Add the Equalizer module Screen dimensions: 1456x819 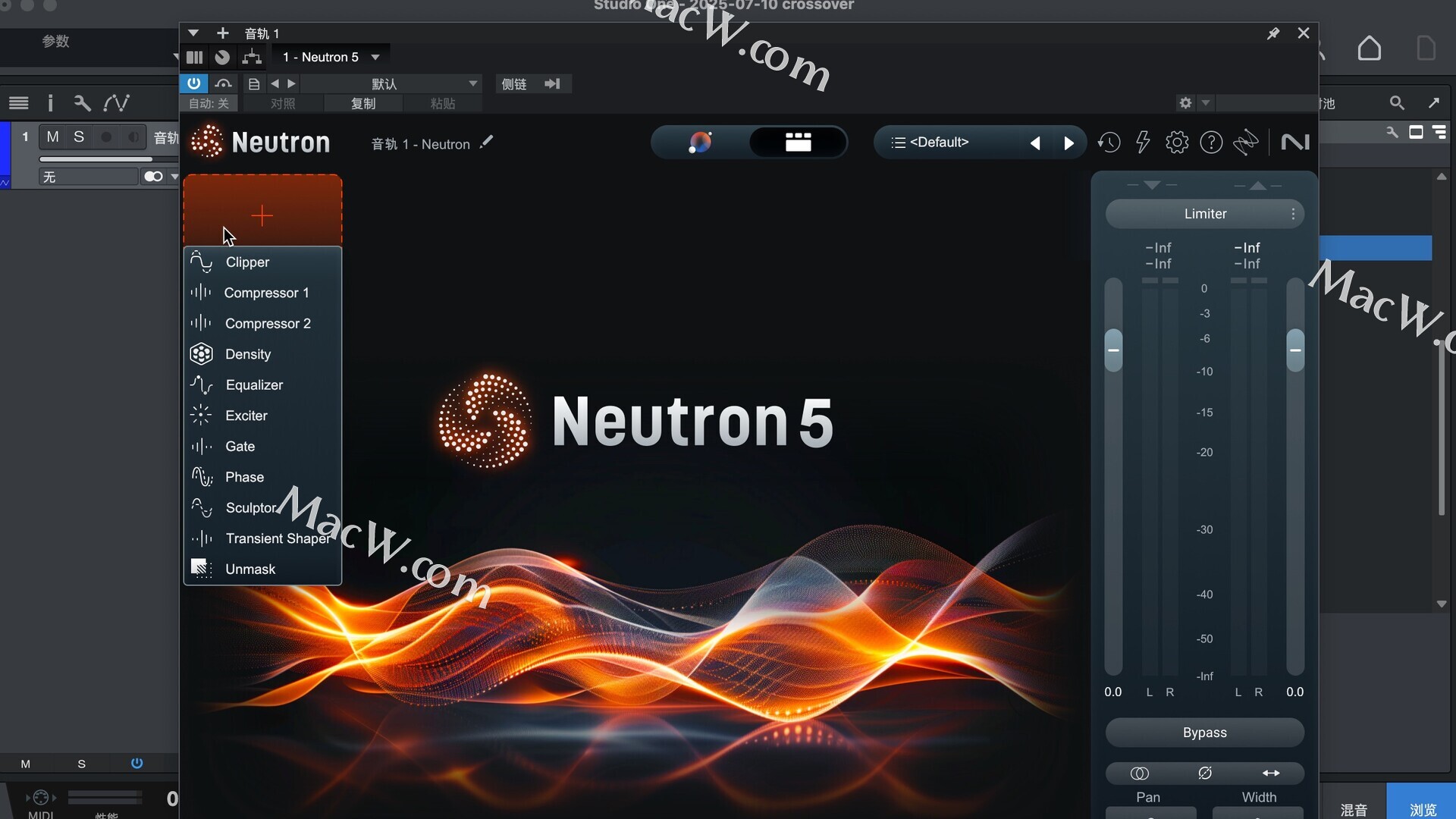[x=262, y=385]
